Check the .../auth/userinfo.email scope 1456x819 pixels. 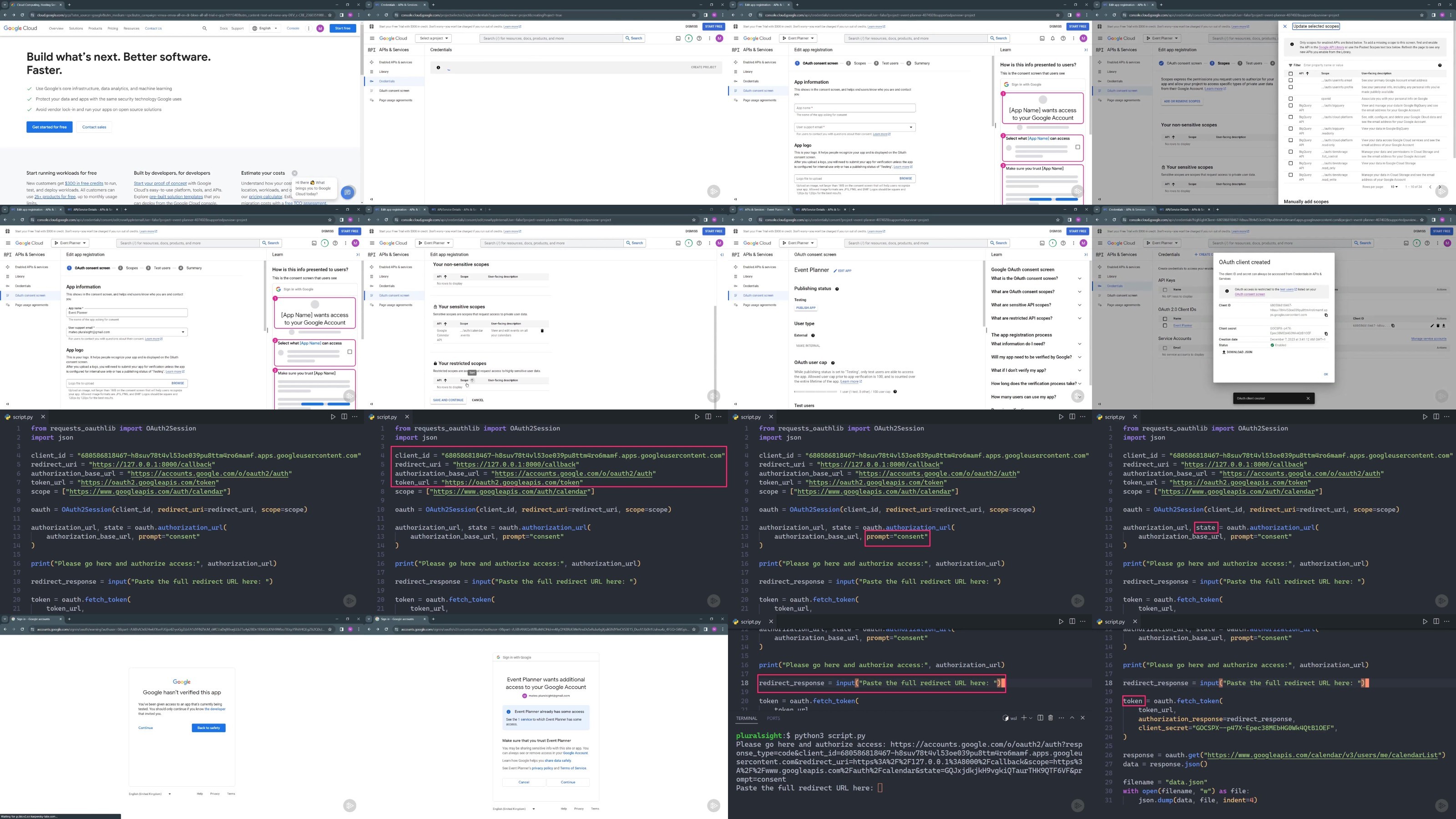1290,80
